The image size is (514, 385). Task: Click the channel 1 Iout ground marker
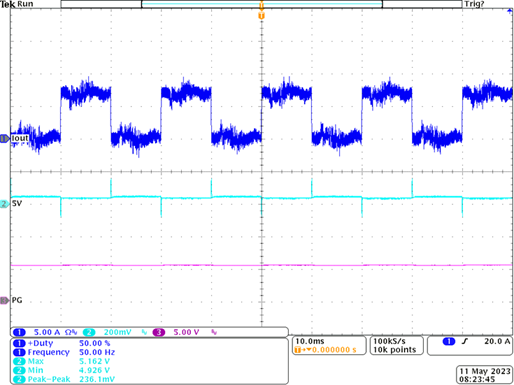click(4, 138)
